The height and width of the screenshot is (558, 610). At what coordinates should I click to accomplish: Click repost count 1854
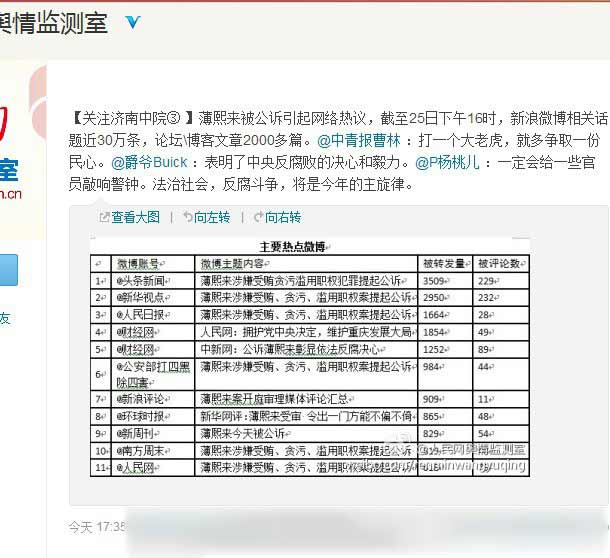click(434, 332)
